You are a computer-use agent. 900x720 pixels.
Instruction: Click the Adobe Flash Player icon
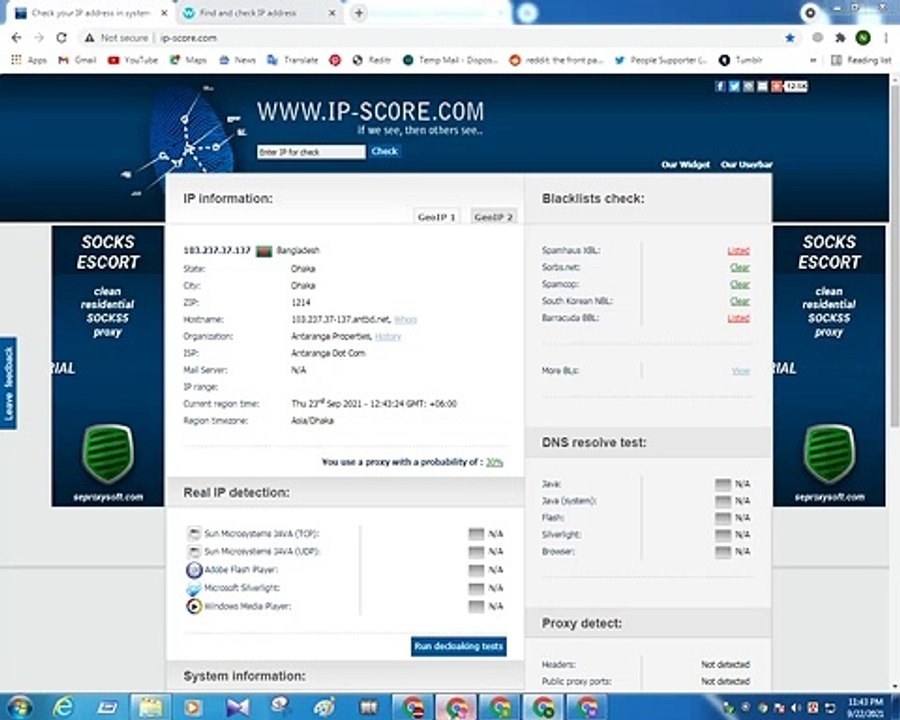tap(194, 570)
